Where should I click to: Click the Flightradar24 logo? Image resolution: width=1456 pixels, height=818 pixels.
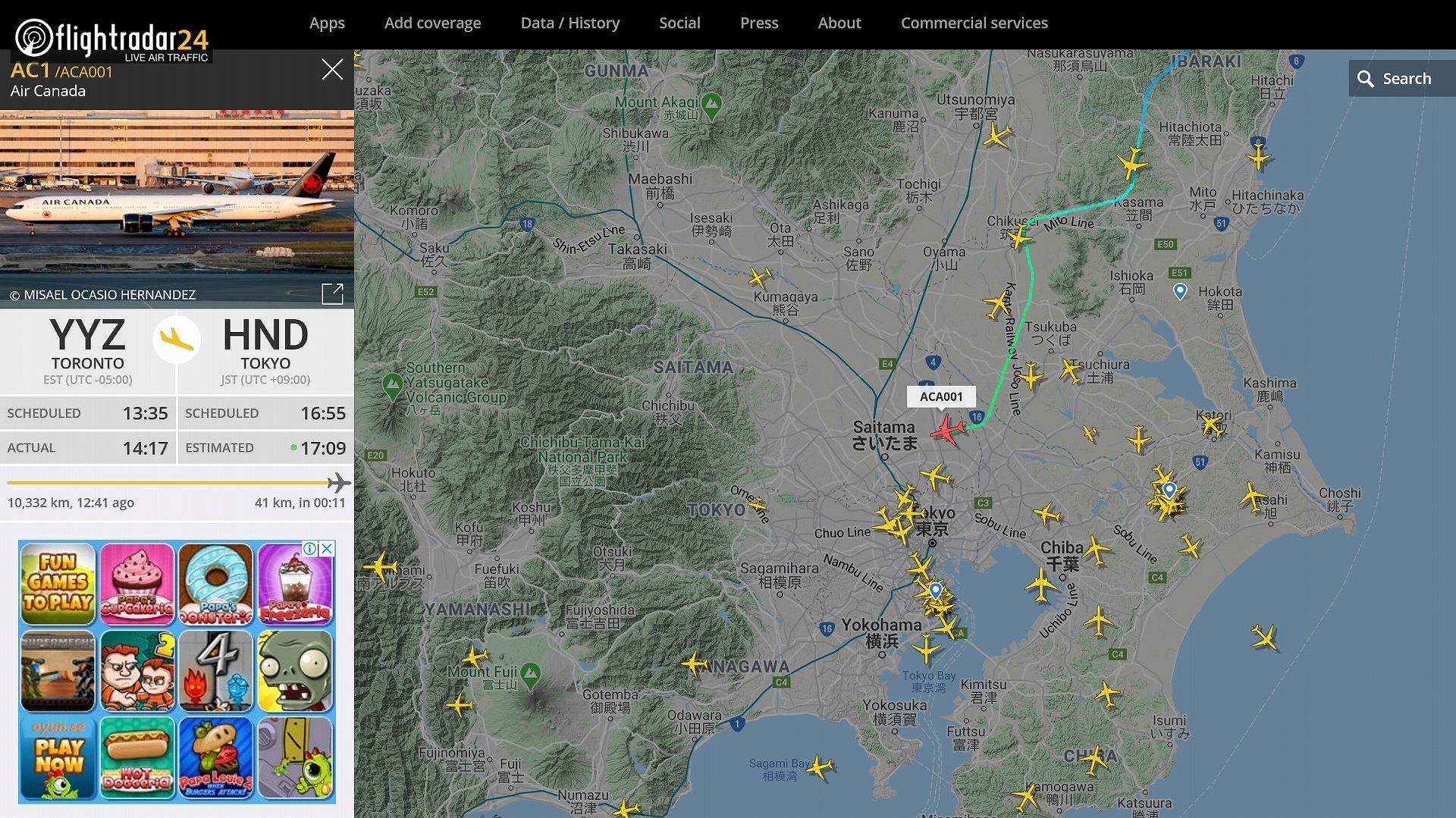point(111,39)
